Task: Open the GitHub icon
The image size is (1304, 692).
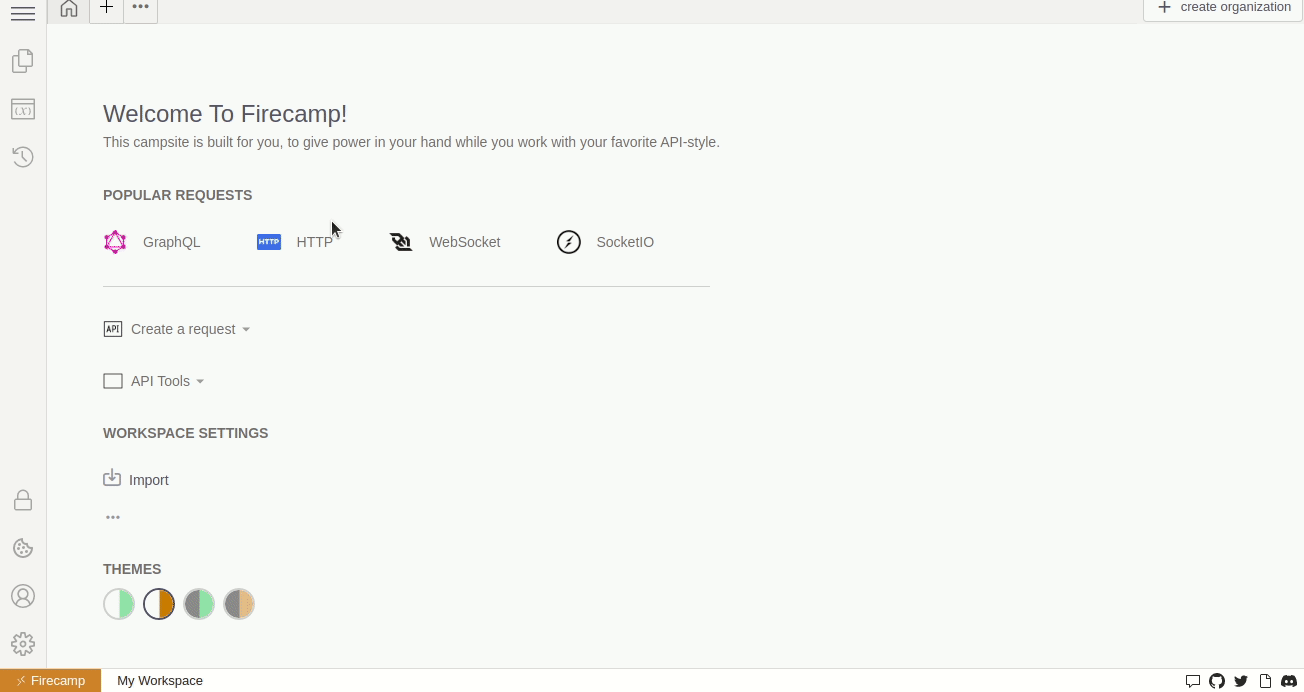Action: pos(1217,681)
